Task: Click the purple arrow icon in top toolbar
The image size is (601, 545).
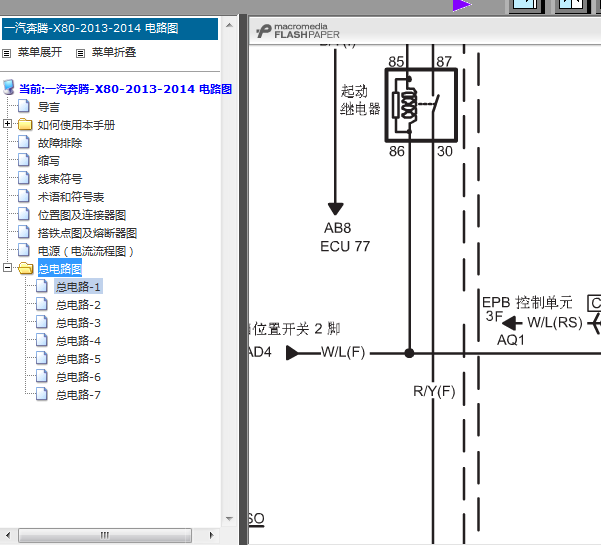Action: click(x=462, y=5)
